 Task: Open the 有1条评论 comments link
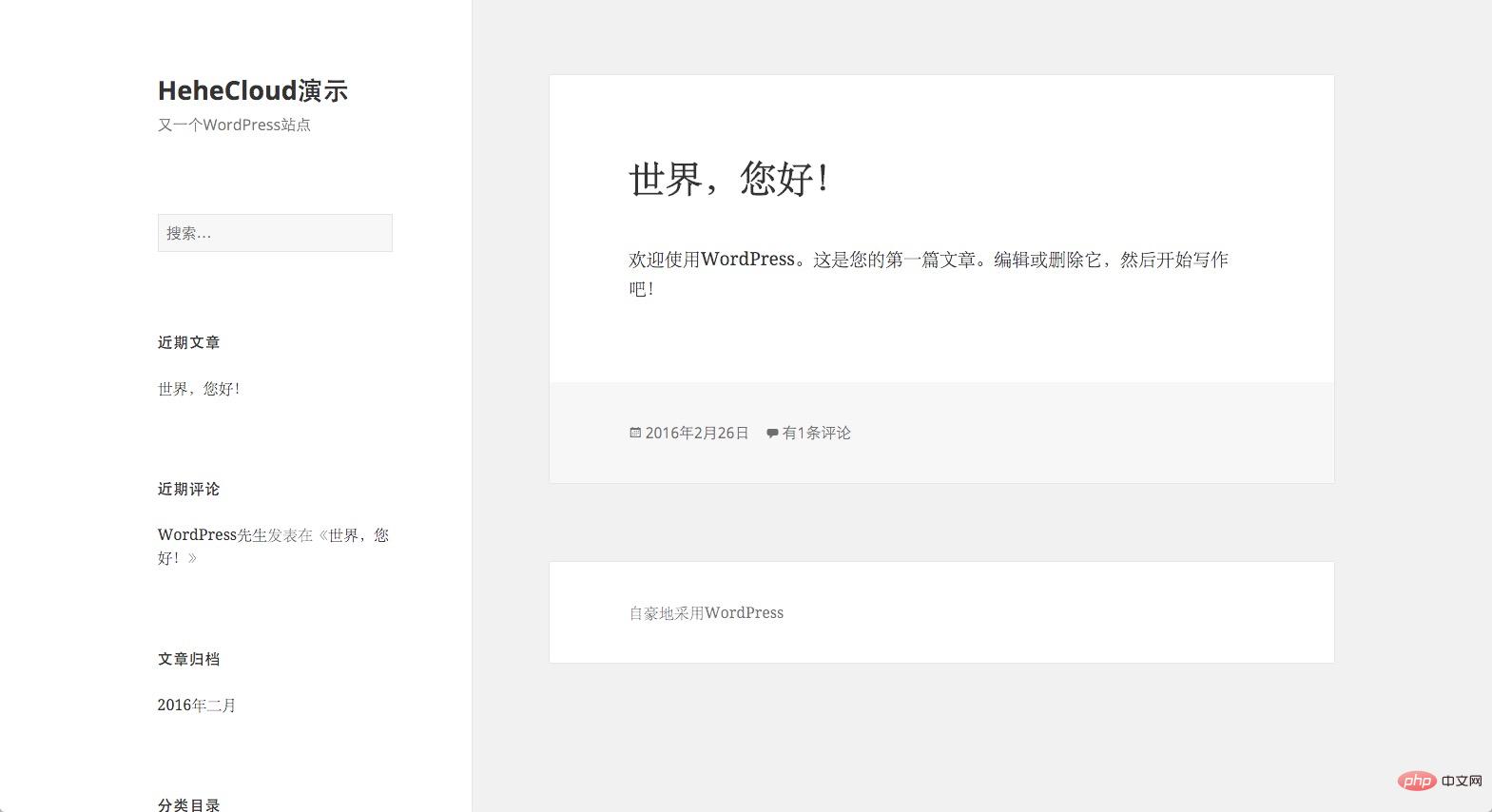coord(816,433)
